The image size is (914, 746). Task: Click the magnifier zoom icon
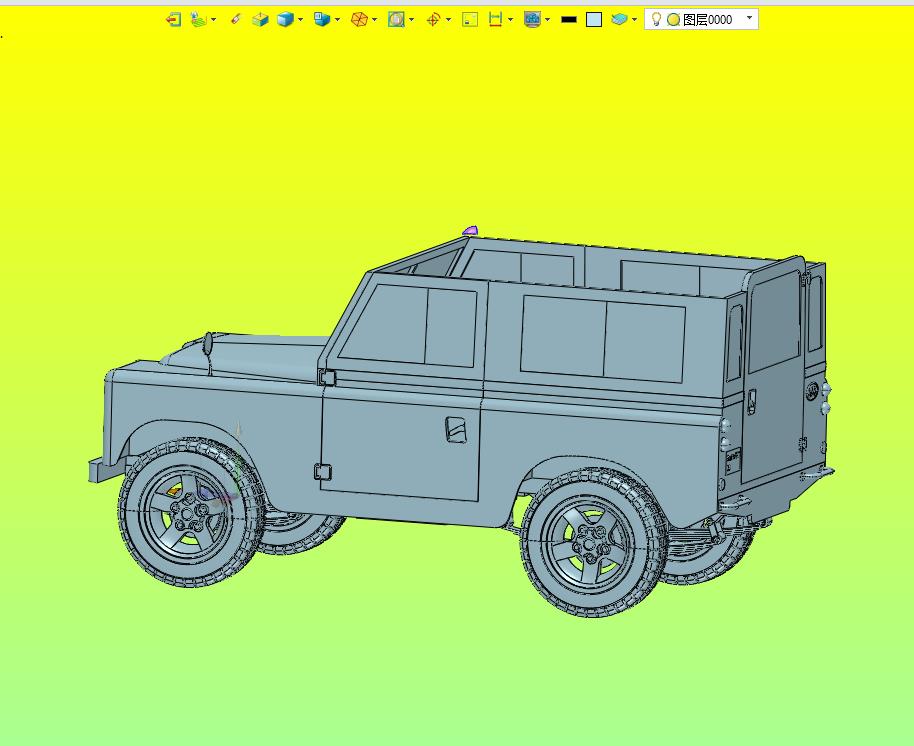[x=396, y=20]
